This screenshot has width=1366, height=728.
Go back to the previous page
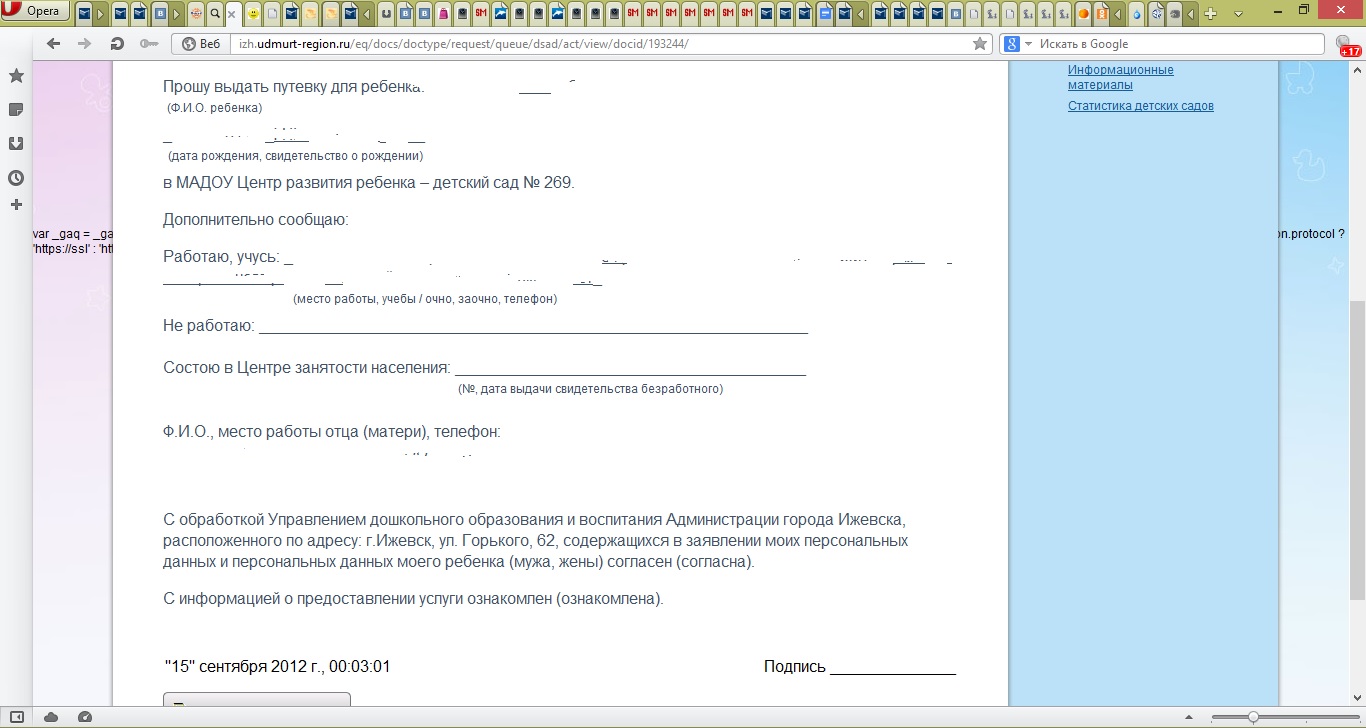[x=53, y=44]
